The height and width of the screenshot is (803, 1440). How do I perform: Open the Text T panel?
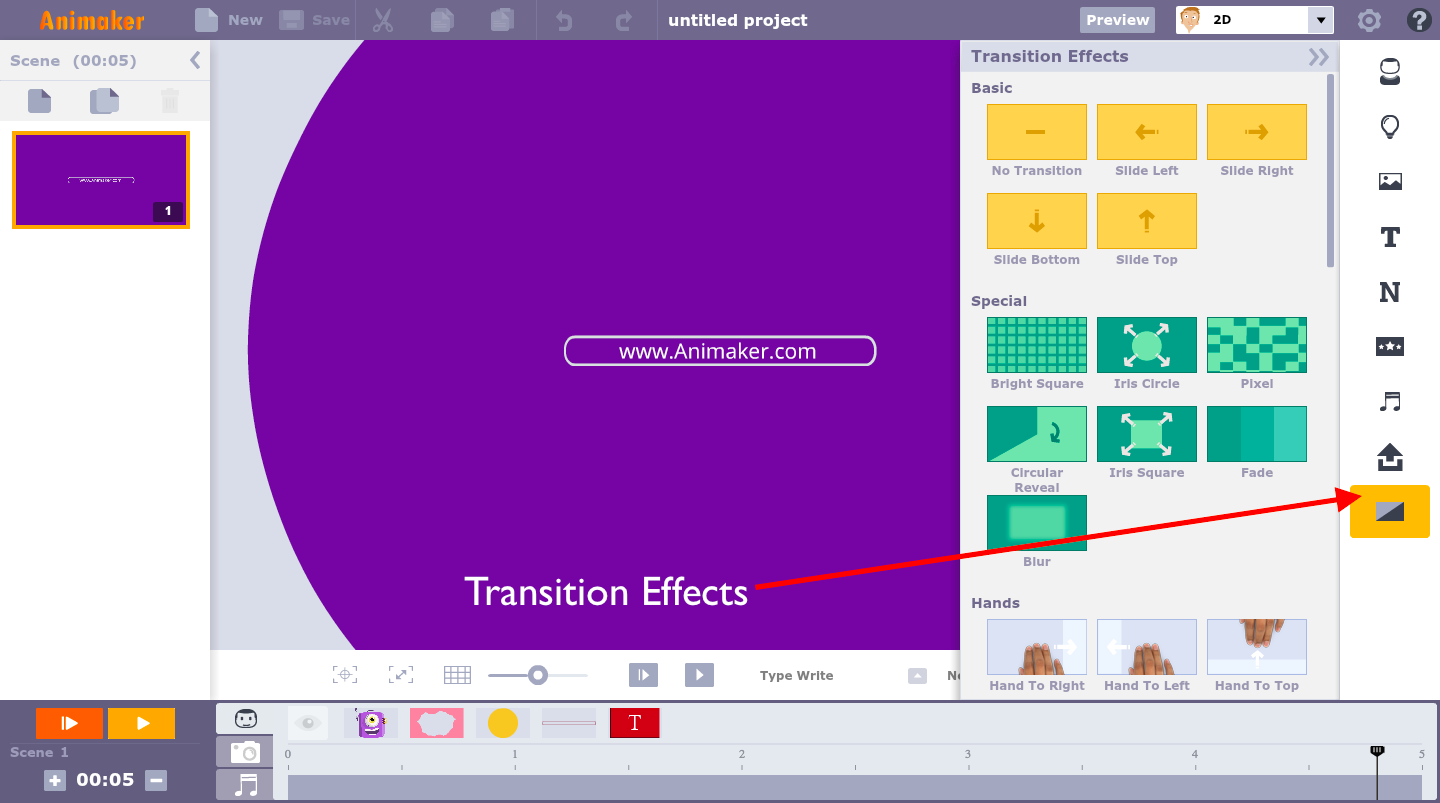(1389, 237)
